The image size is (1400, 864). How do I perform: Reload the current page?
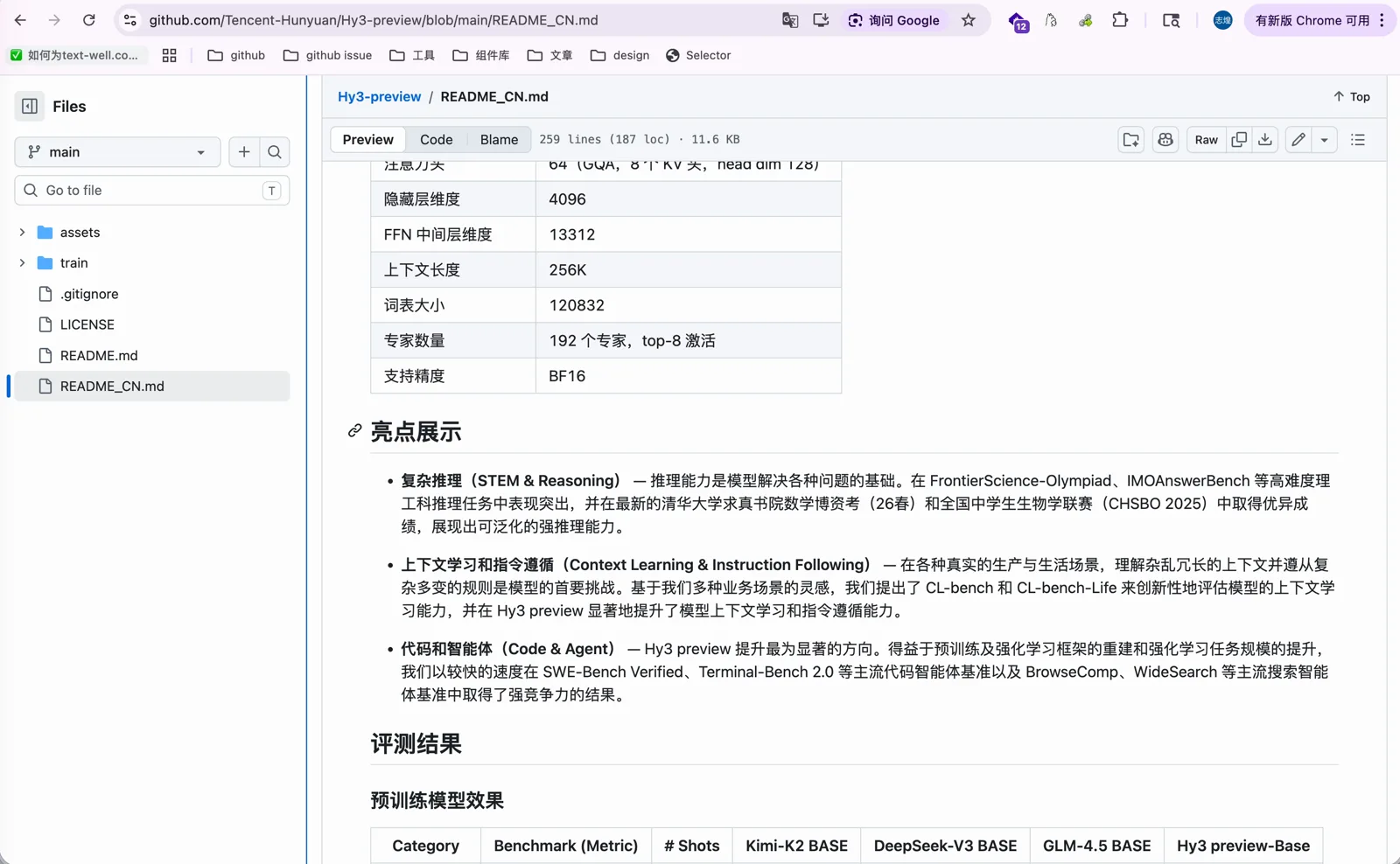click(88, 20)
